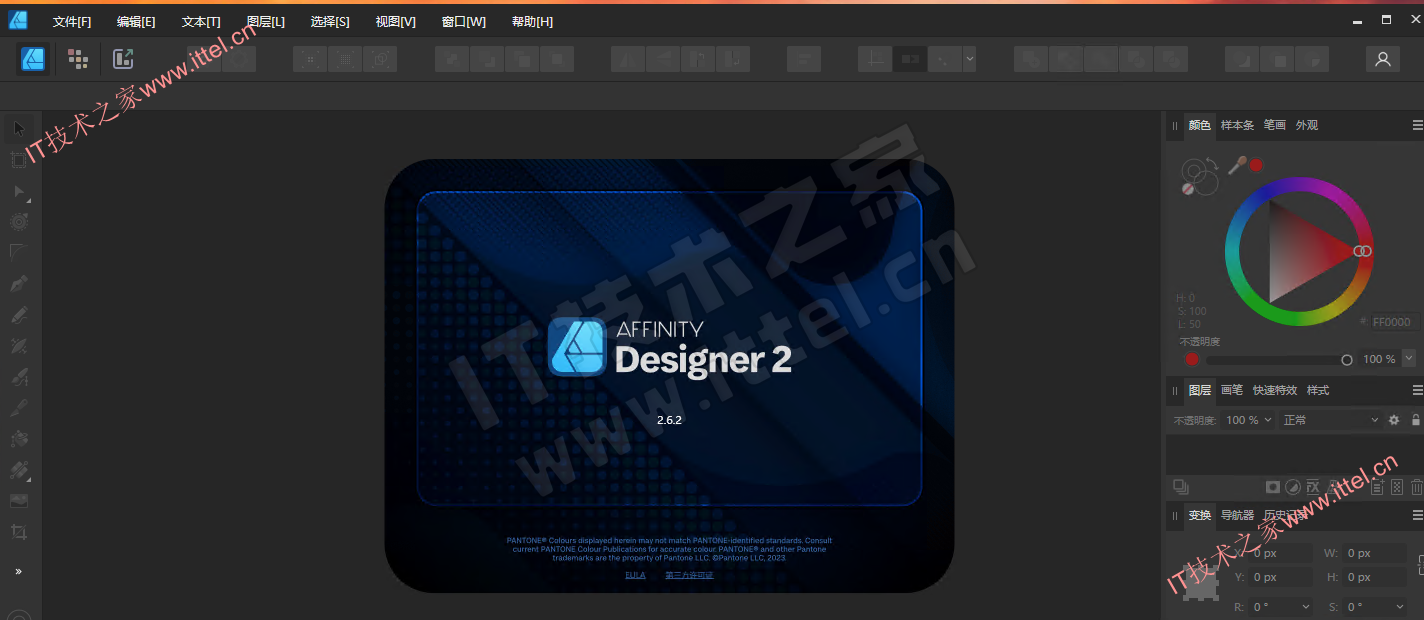
Task: Open the Color panel options menu
Action: (x=1417, y=125)
